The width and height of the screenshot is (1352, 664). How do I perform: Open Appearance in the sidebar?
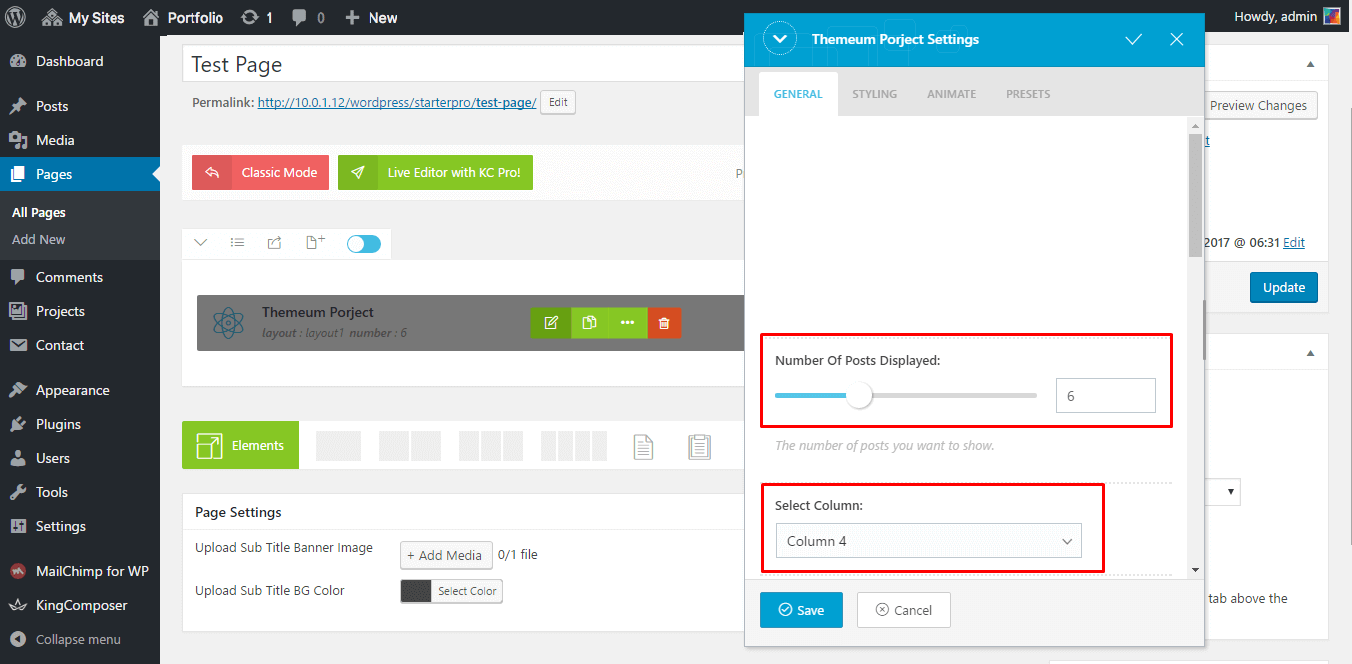80,390
